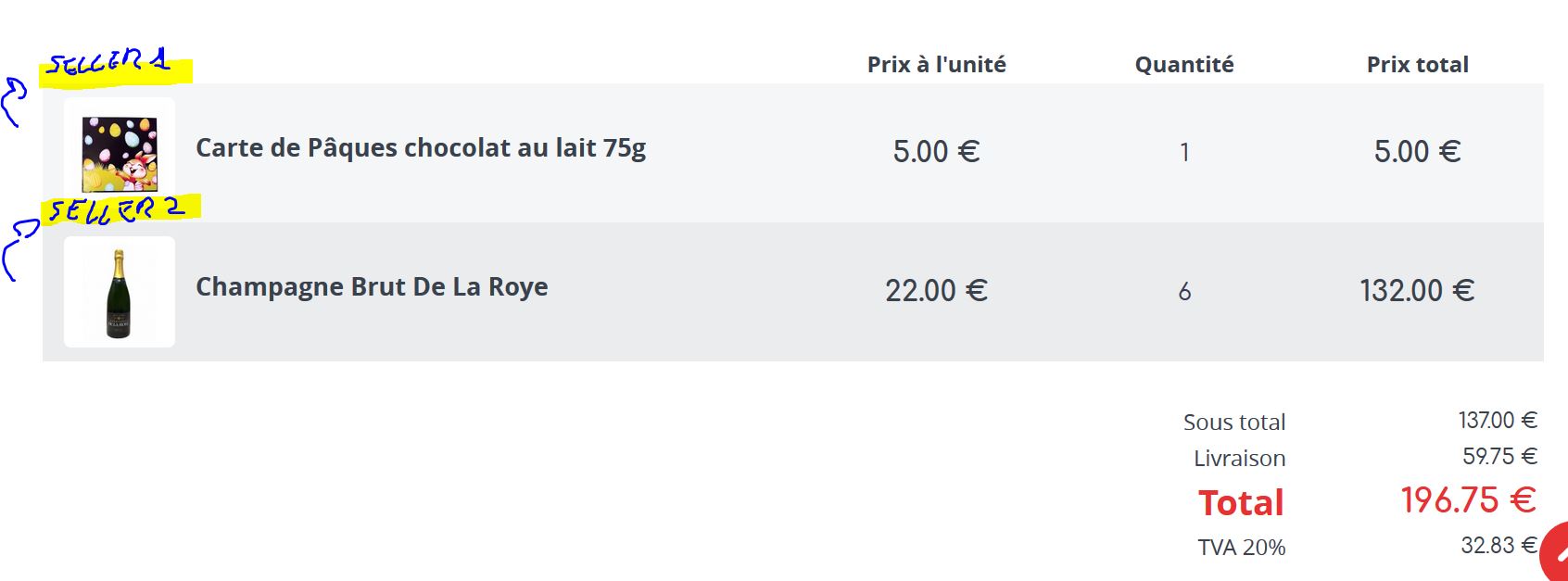
Task: Click the highlighted "Seller 2" annotation
Action: click(x=119, y=210)
